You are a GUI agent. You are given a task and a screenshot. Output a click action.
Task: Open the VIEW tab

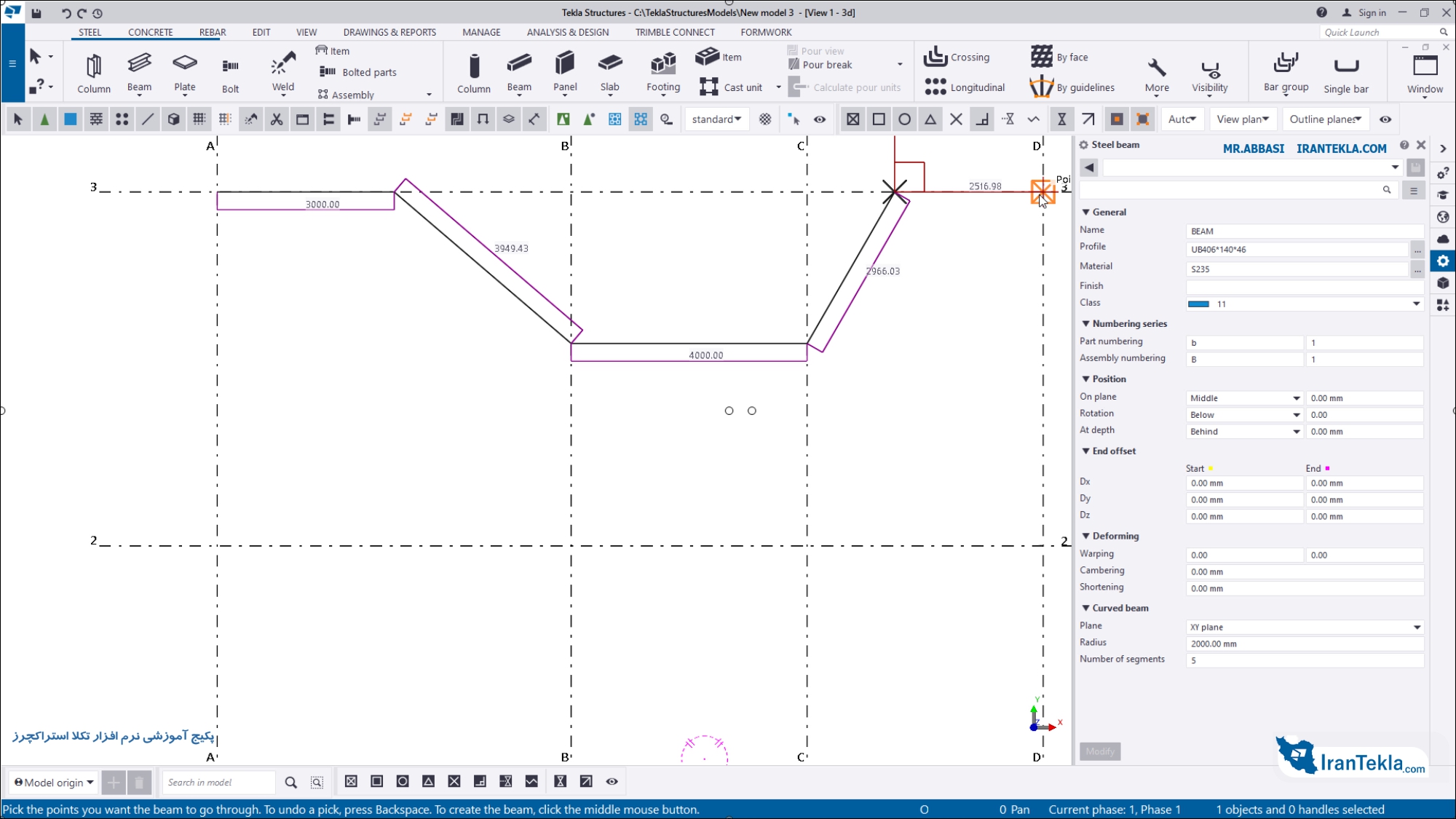pos(306,32)
